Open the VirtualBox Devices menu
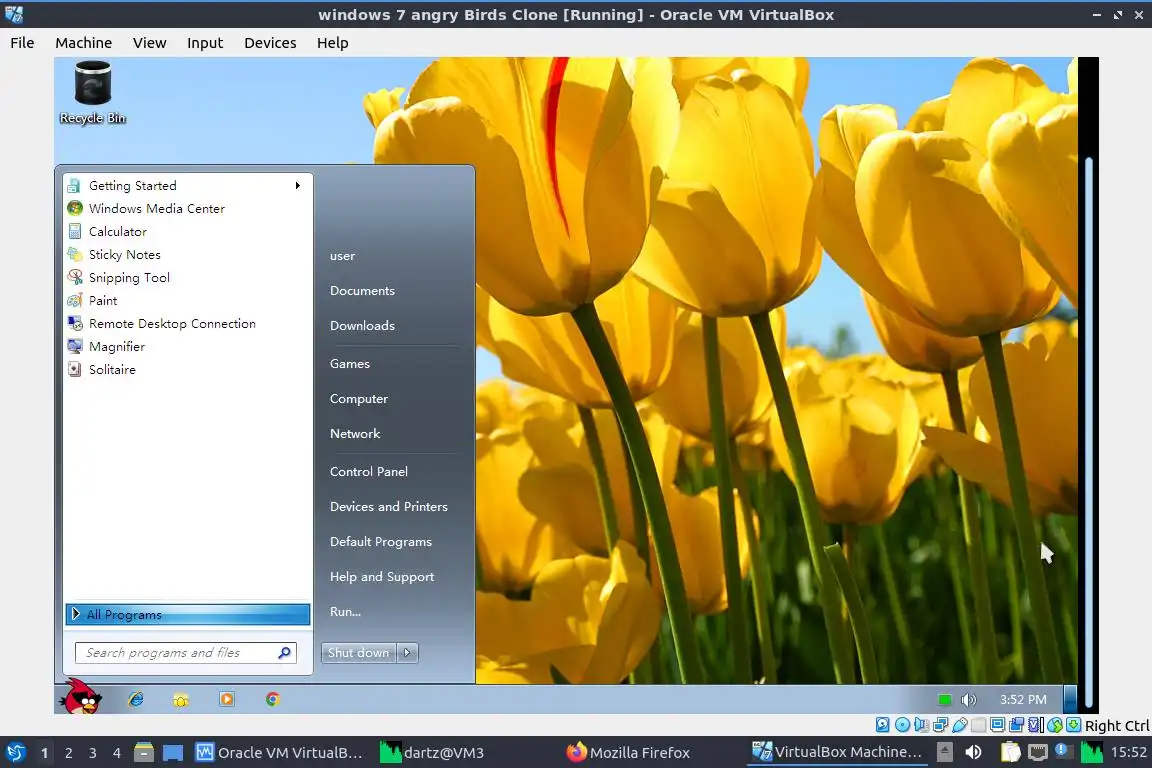This screenshot has height=768, width=1152. [x=270, y=43]
